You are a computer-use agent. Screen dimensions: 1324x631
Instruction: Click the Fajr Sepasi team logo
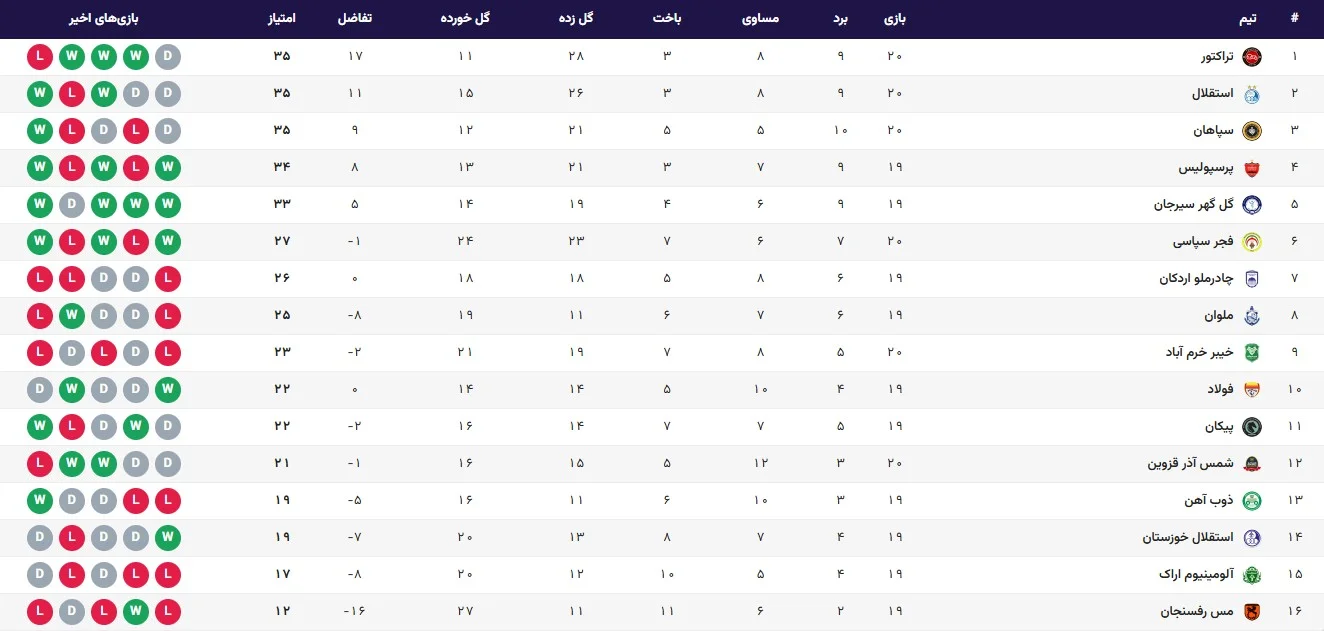point(1251,242)
